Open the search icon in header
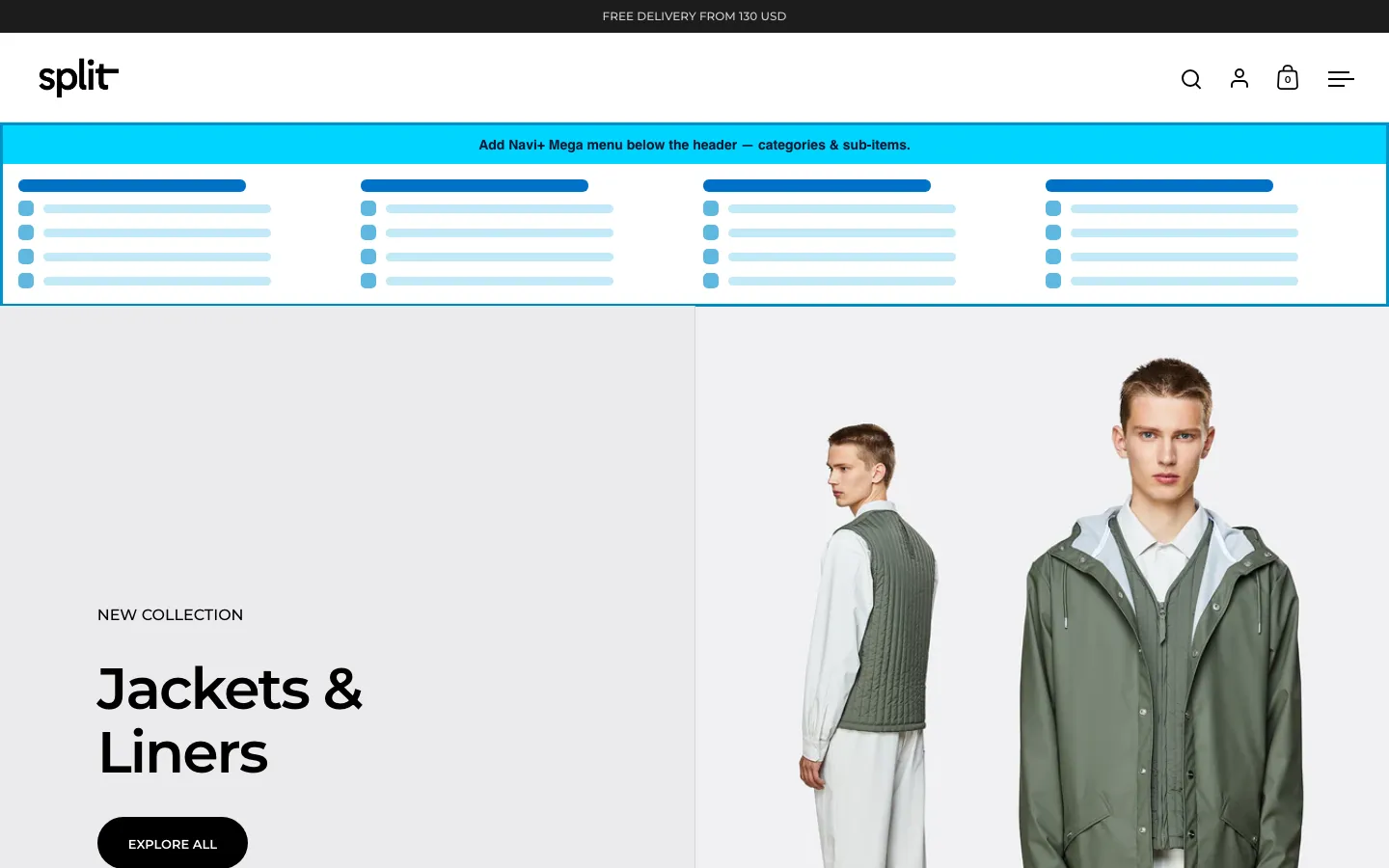The image size is (1389, 868). pyautogui.click(x=1191, y=79)
